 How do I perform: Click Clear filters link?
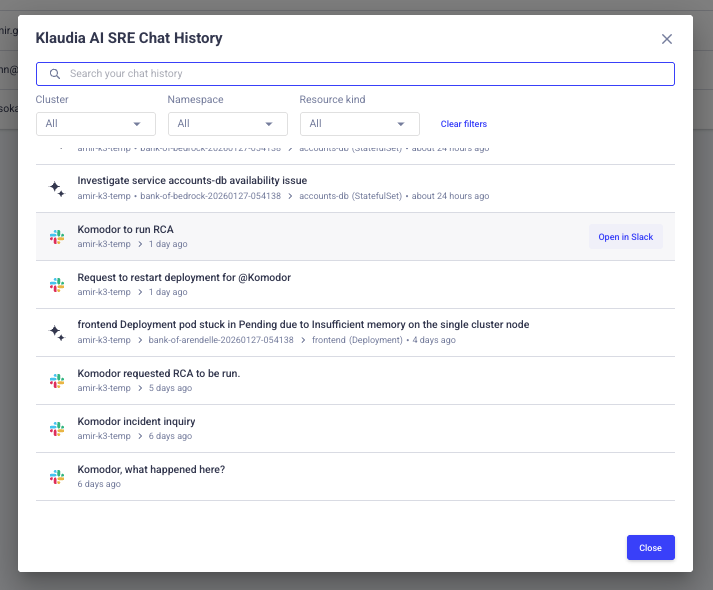[x=463, y=124]
